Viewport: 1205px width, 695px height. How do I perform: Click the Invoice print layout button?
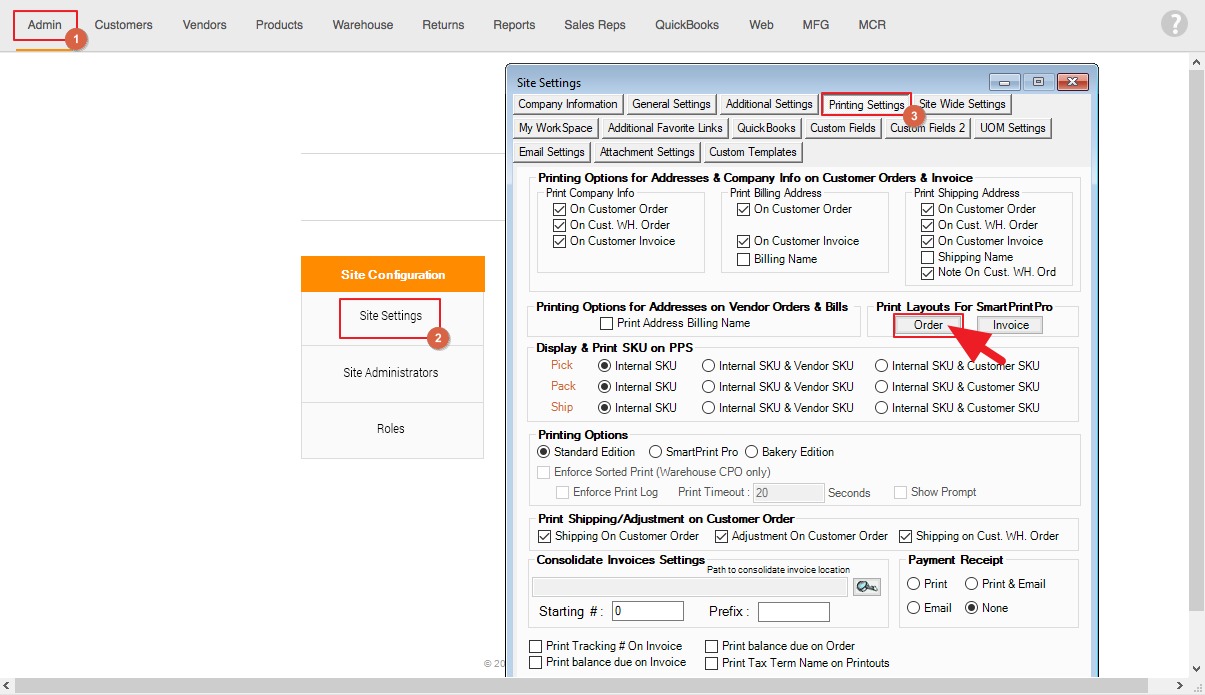[x=1010, y=325]
